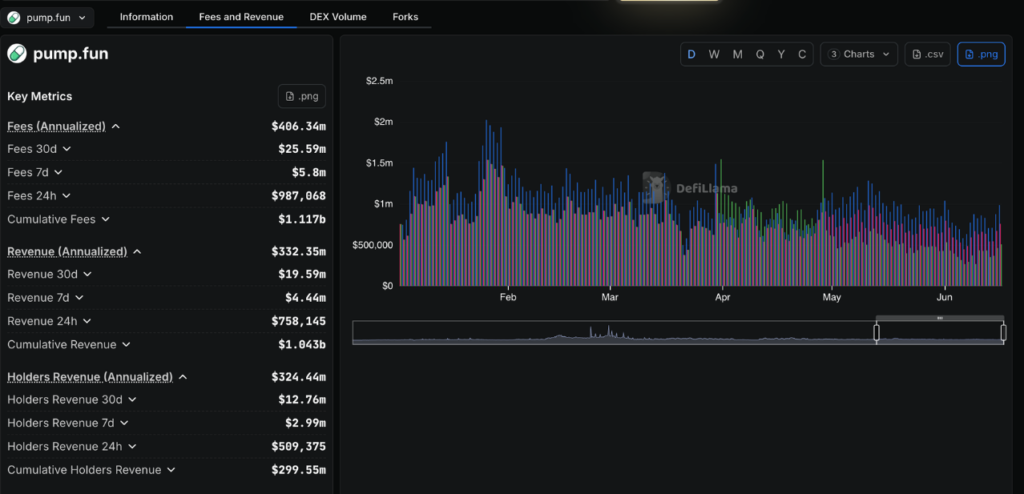Viewport: 1024px width, 494px height.
Task: Select daily (D) chart interval
Action: click(x=692, y=54)
